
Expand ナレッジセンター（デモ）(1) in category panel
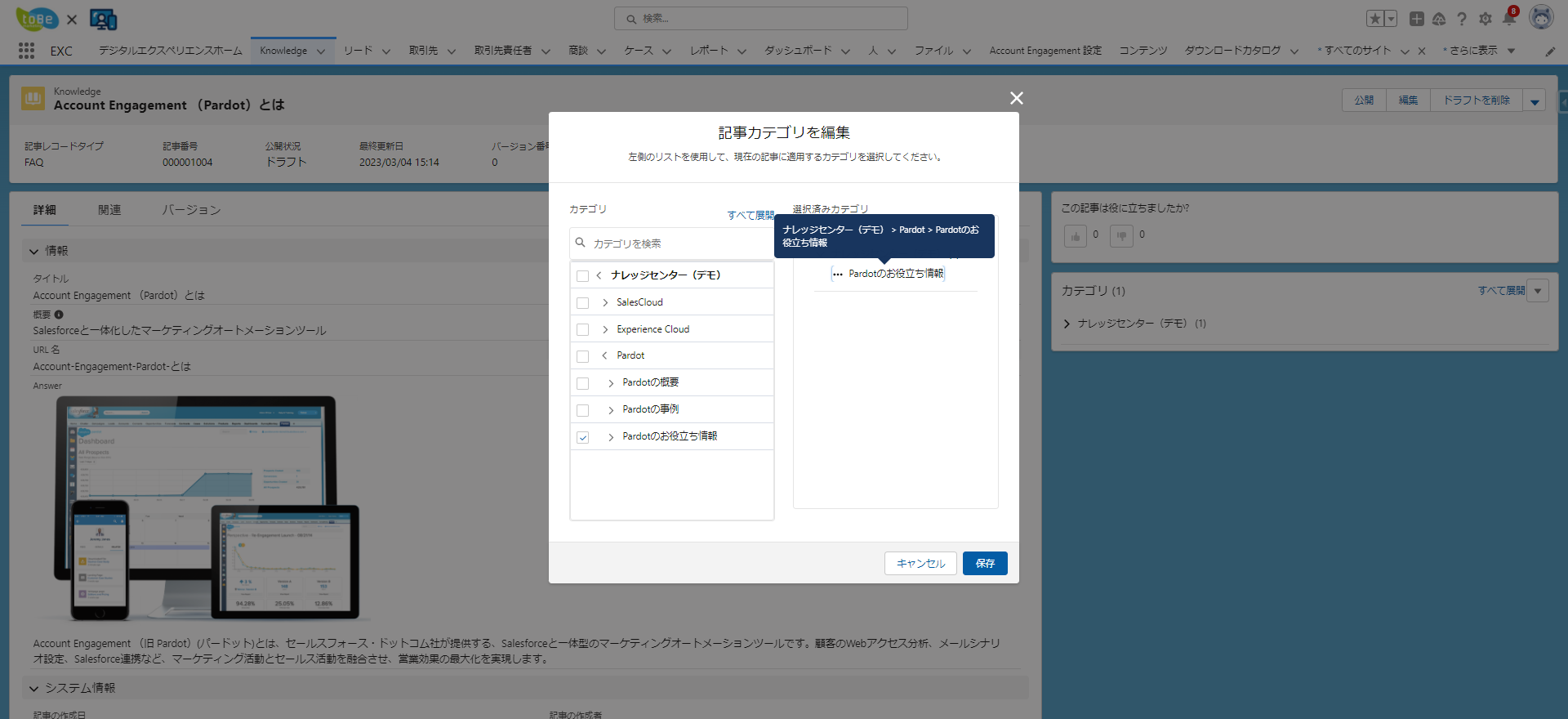coord(1067,324)
